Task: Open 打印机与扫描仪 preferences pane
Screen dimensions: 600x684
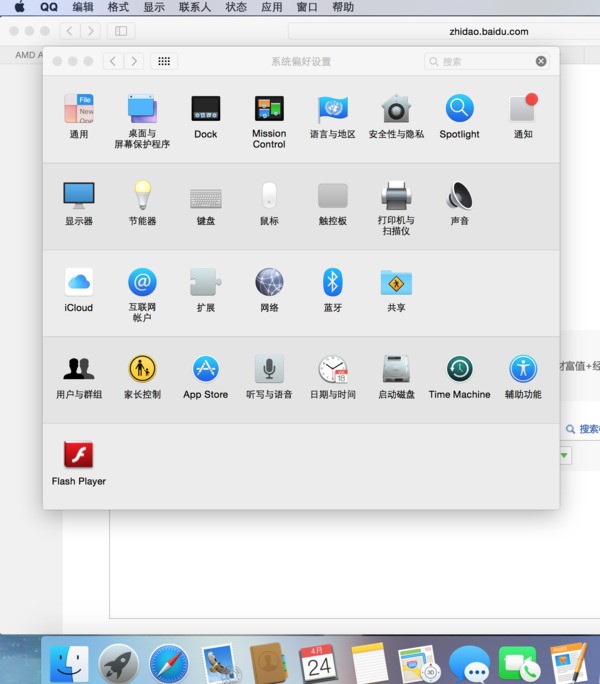Action: pyautogui.click(x=396, y=208)
